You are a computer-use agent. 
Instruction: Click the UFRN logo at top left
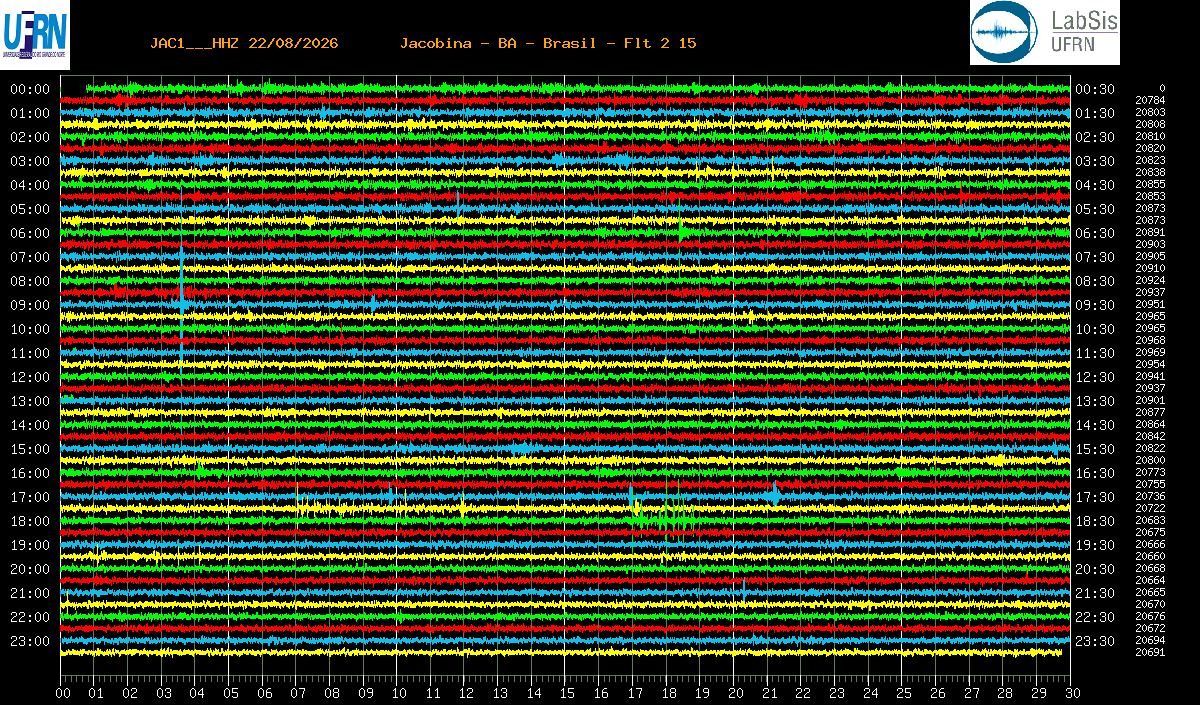pos(35,31)
